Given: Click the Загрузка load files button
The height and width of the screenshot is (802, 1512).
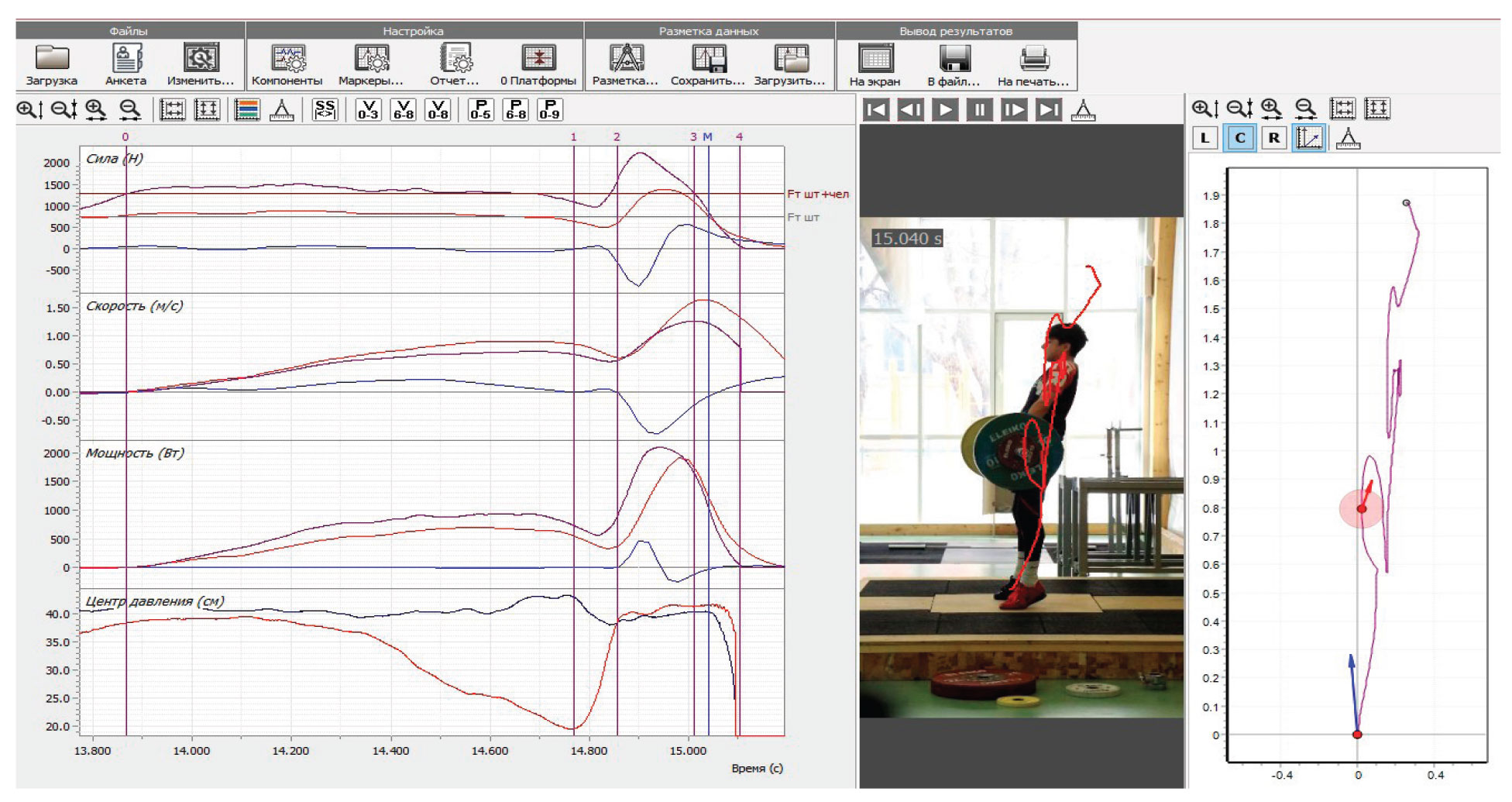Looking at the screenshot, I should [52, 60].
